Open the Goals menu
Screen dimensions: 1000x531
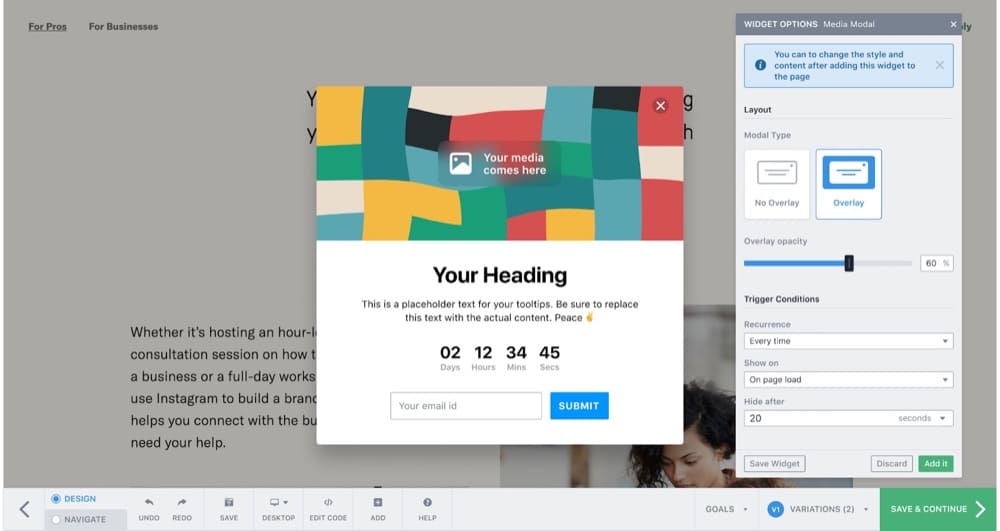tap(726, 509)
